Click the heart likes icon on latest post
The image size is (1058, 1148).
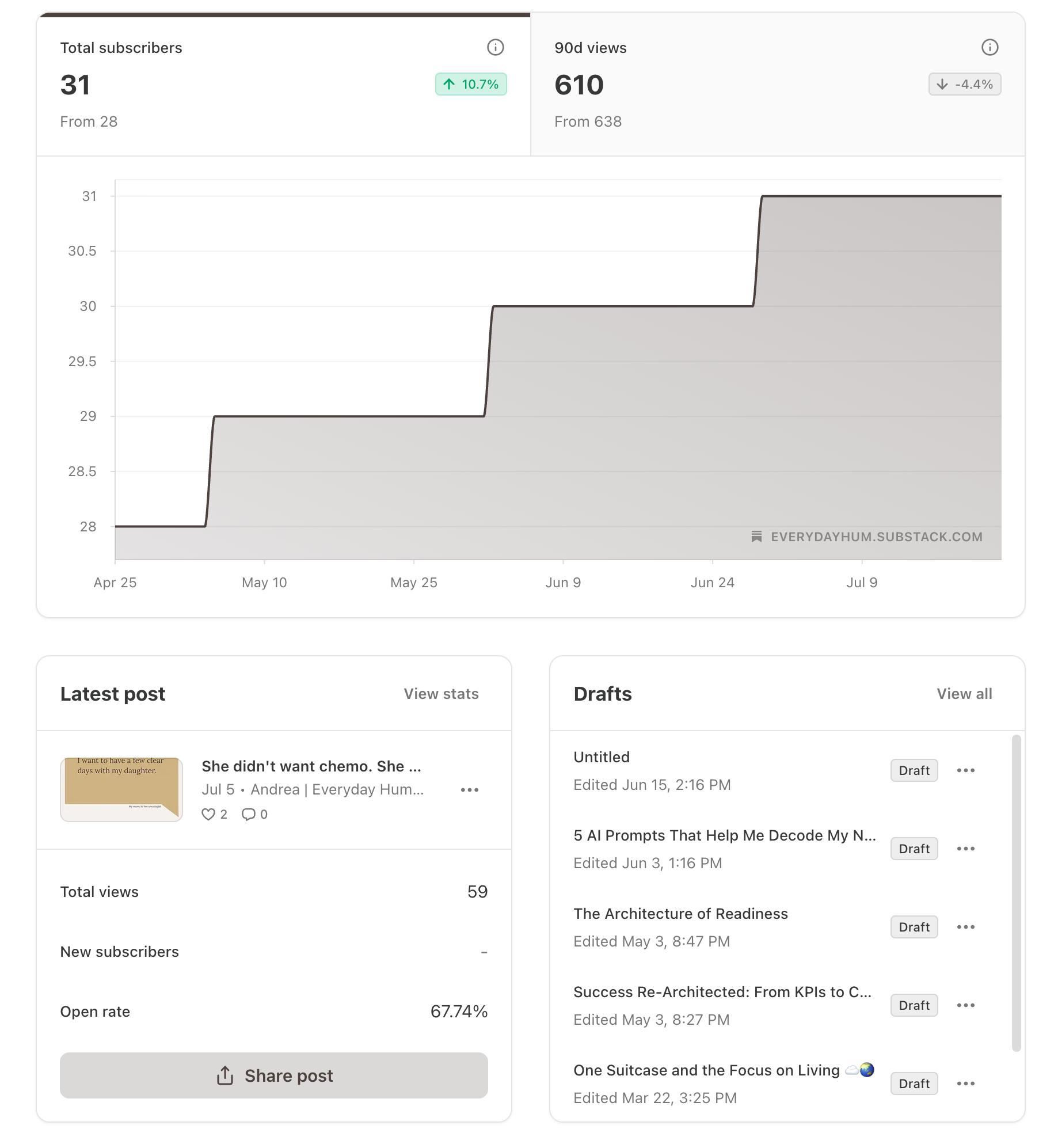208,814
